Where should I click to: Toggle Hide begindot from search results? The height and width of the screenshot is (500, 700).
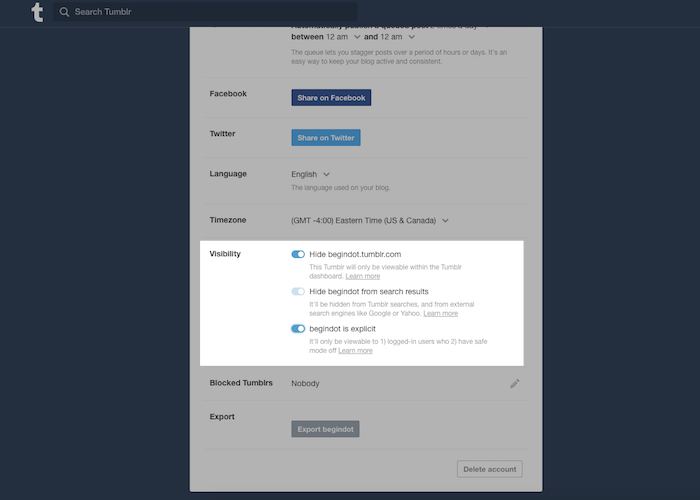(x=298, y=292)
